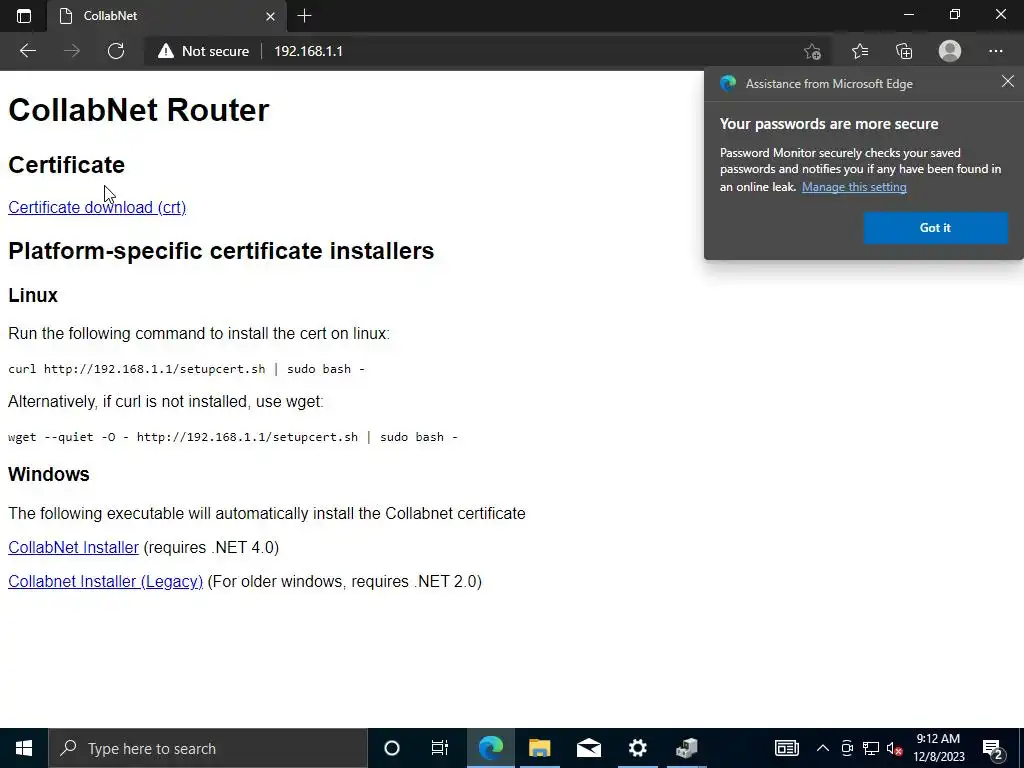
Task: Open the Mail app from taskbar
Action: [x=588, y=748]
